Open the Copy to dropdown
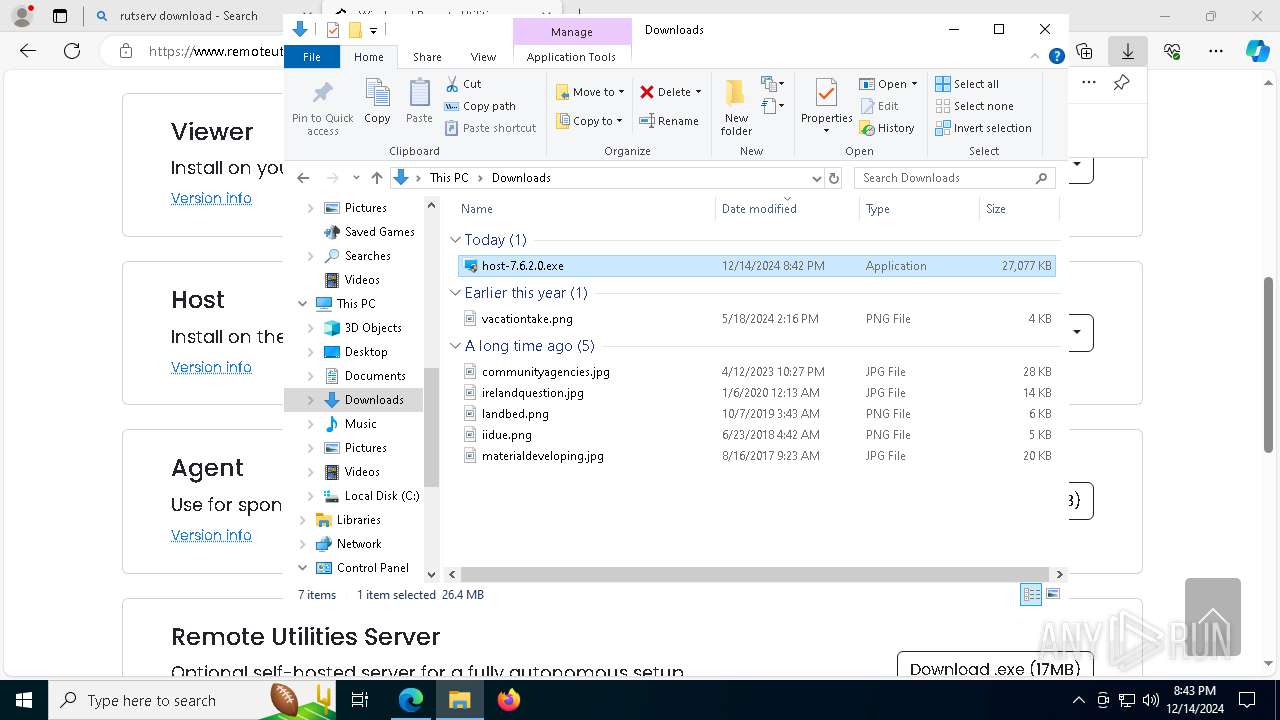The width and height of the screenshot is (1280, 720). [x=590, y=121]
